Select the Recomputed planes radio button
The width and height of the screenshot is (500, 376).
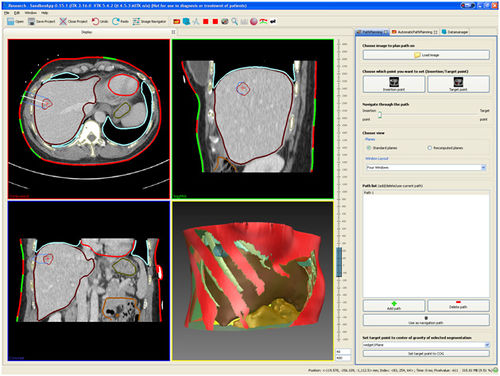(x=430, y=148)
